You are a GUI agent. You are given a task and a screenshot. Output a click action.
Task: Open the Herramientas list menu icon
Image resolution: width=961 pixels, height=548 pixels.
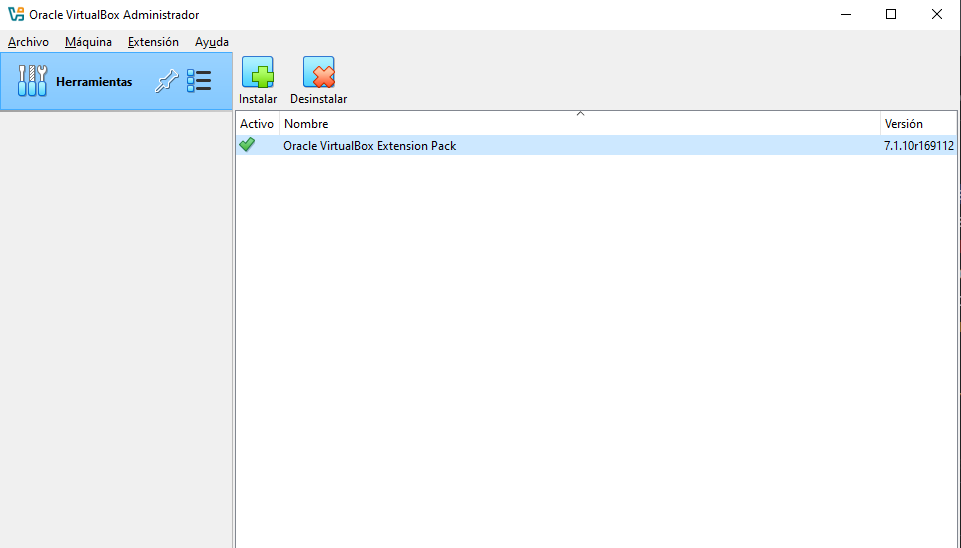click(199, 81)
